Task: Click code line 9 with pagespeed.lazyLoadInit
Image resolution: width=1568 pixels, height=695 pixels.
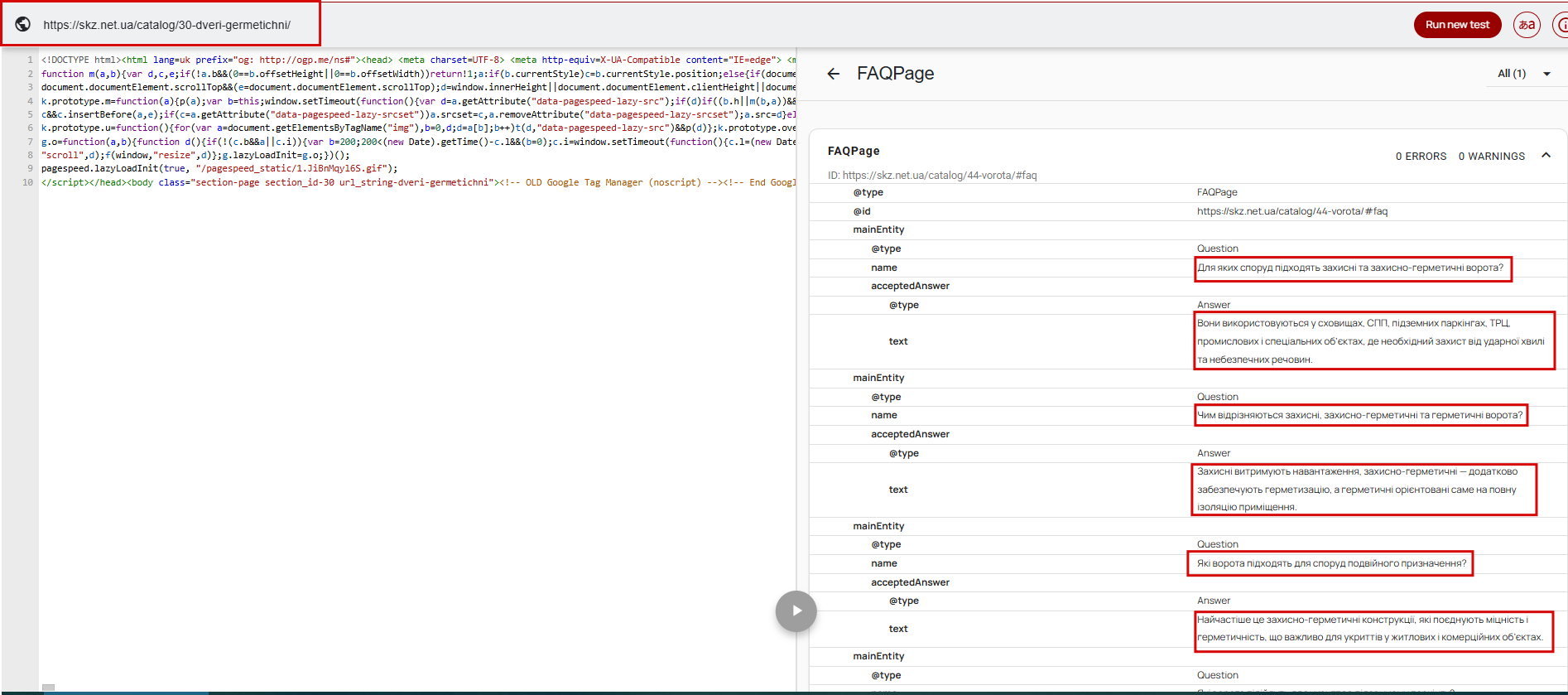Action: click(x=219, y=168)
